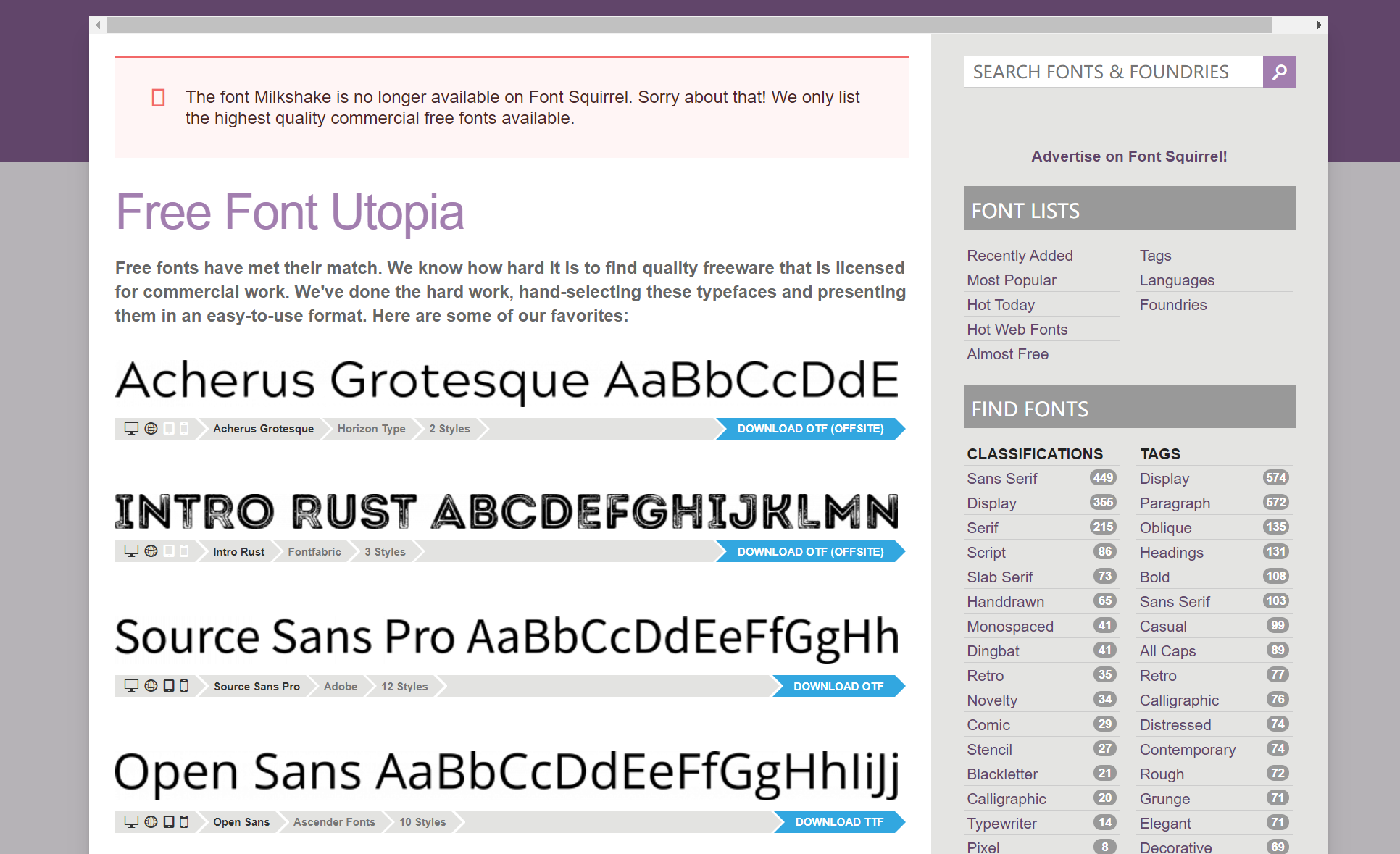
Task: Click the ebook tablet icon in Open Sans row
Action: [x=169, y=821]
